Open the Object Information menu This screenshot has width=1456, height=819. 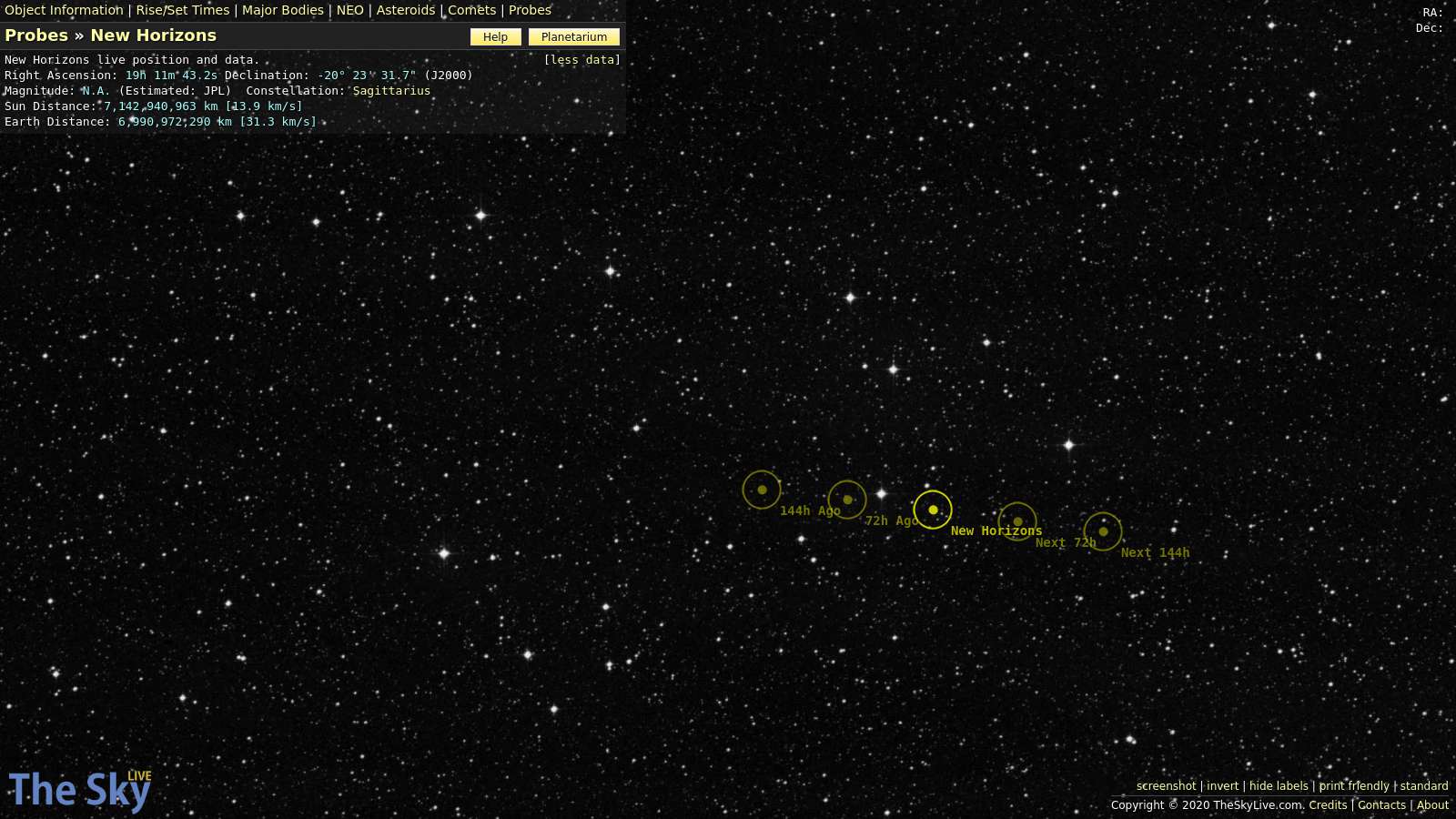(64, 10)
